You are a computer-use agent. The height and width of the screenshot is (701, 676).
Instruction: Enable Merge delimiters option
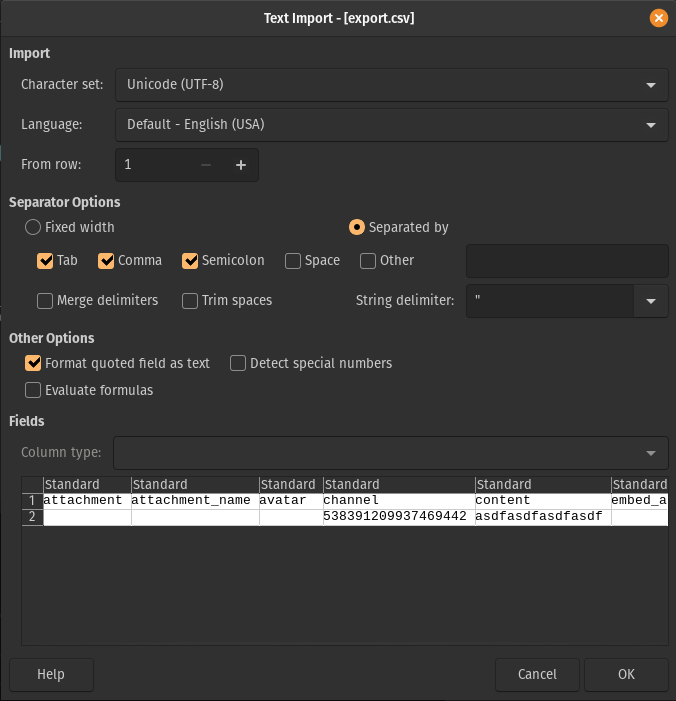coord(45,301)
